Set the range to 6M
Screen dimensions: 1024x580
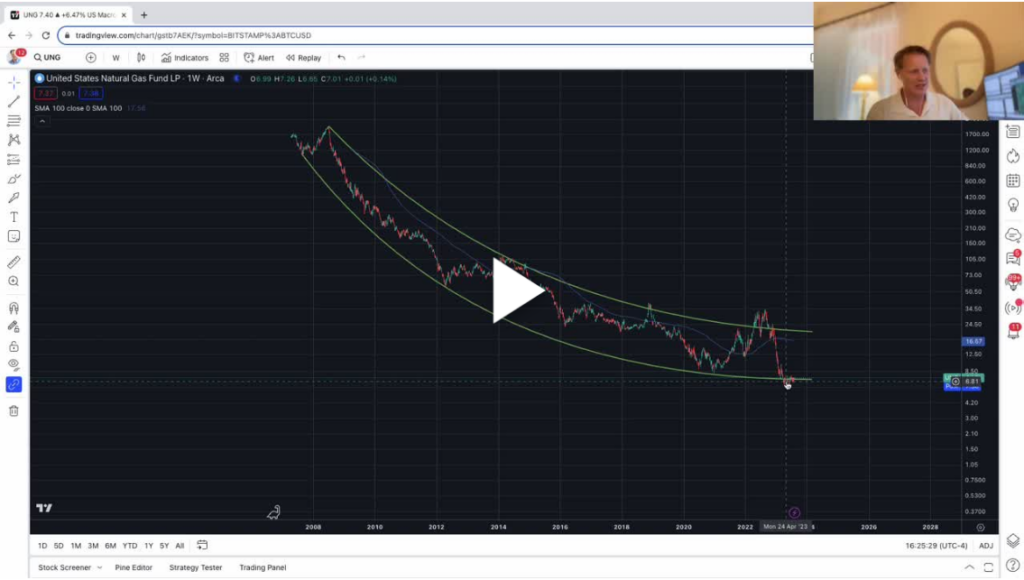110,545
